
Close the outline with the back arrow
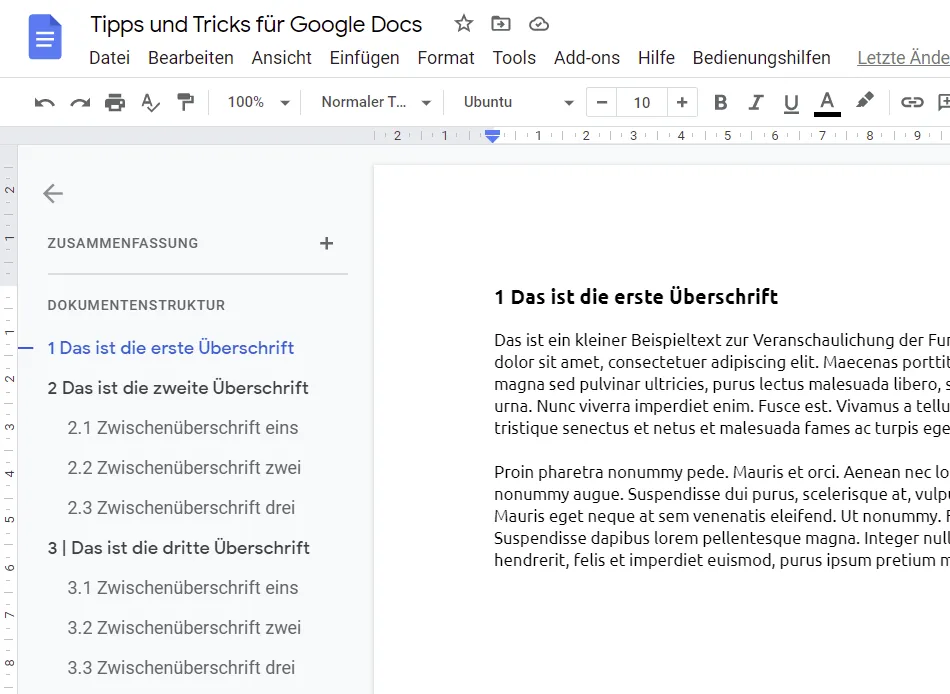tap(53, 194)
